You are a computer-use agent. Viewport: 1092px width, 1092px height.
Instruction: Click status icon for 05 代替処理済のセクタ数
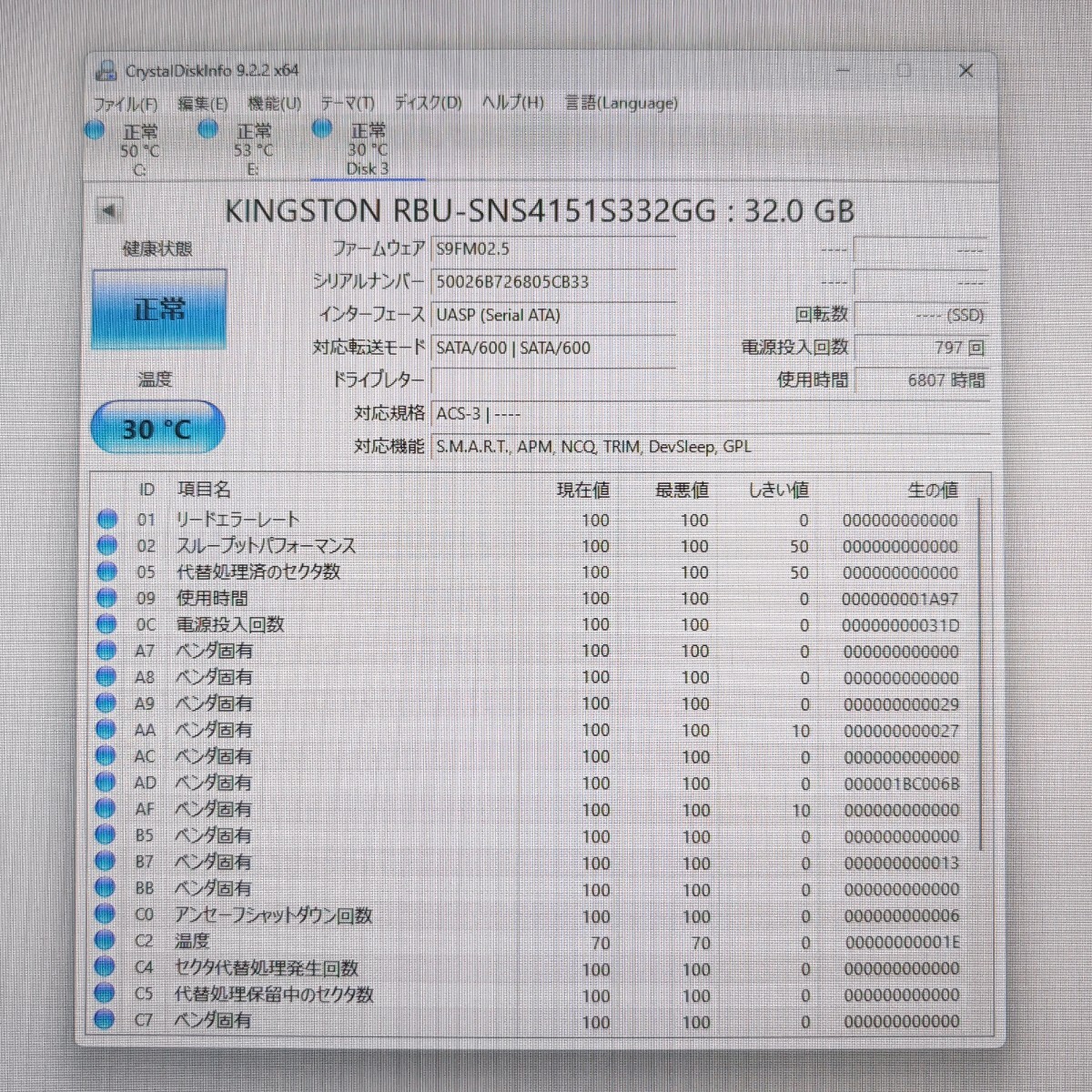(x=107, y=571)
